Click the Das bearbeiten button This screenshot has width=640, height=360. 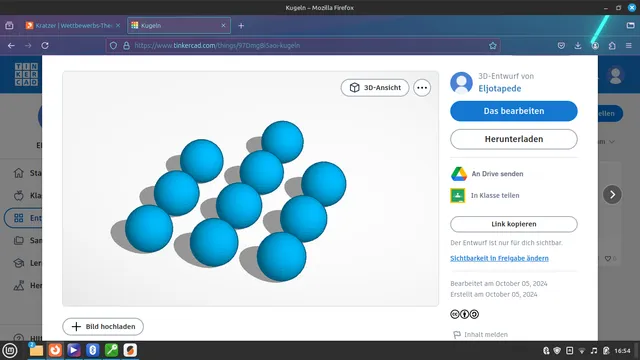coord(514,111)
